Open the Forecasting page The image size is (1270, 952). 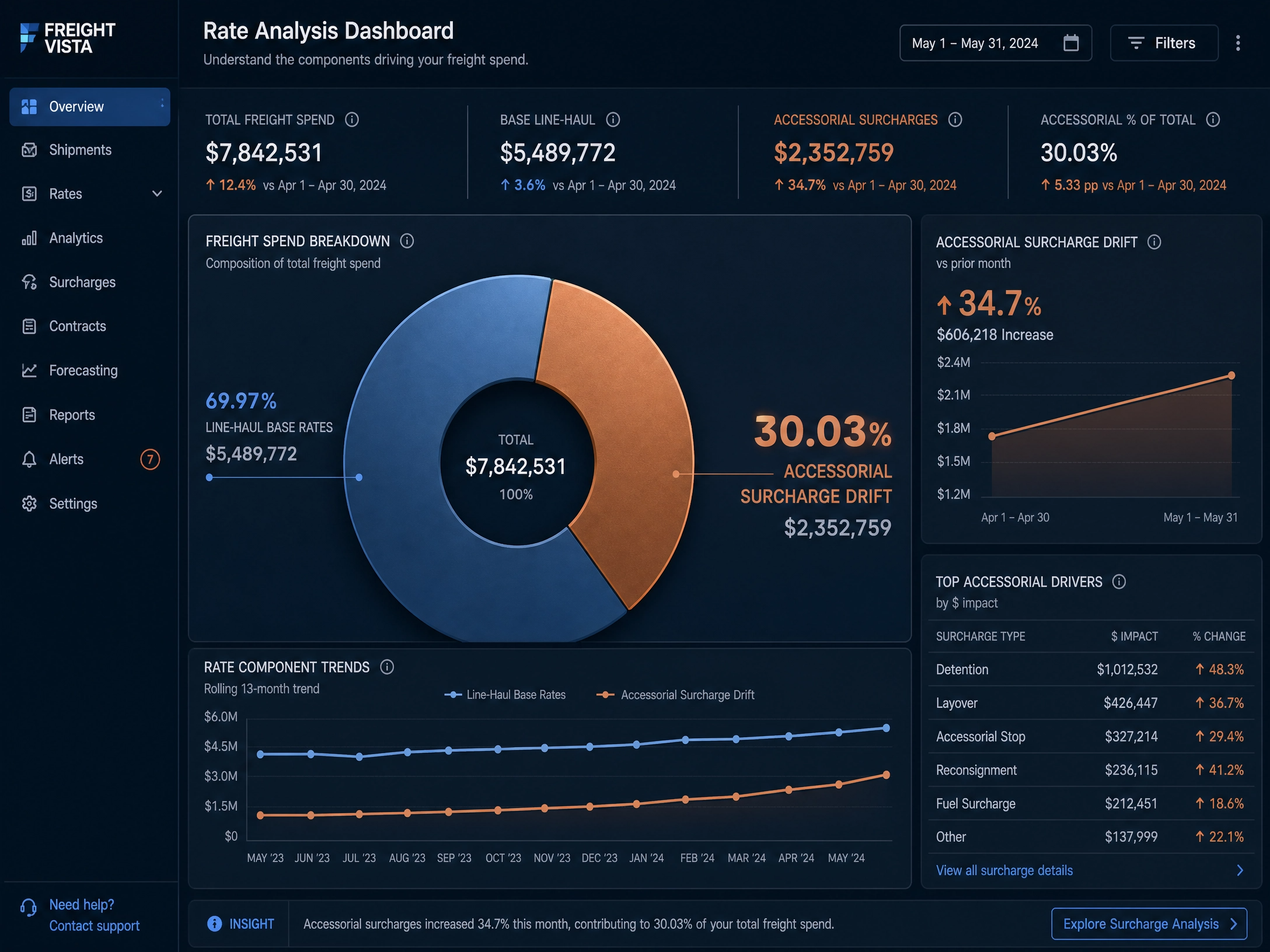pyautogui.click(x=89, y=371)
